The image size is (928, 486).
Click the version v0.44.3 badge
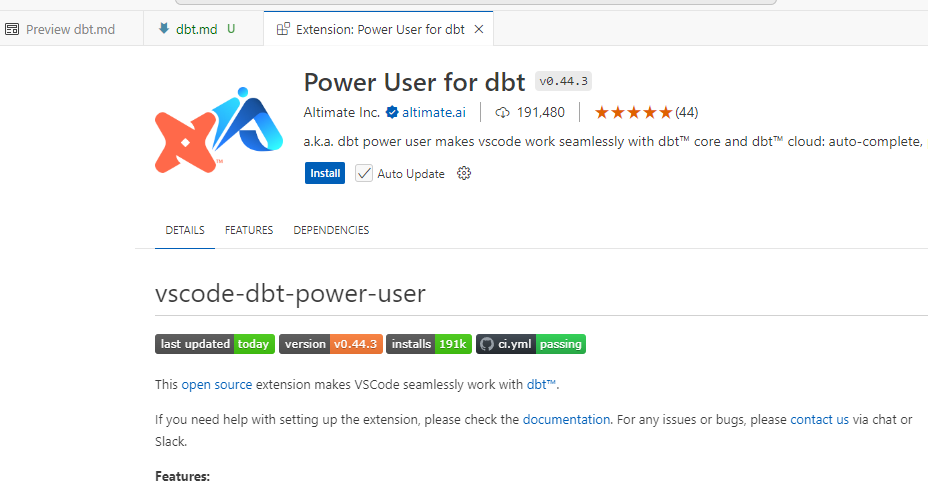331,344
